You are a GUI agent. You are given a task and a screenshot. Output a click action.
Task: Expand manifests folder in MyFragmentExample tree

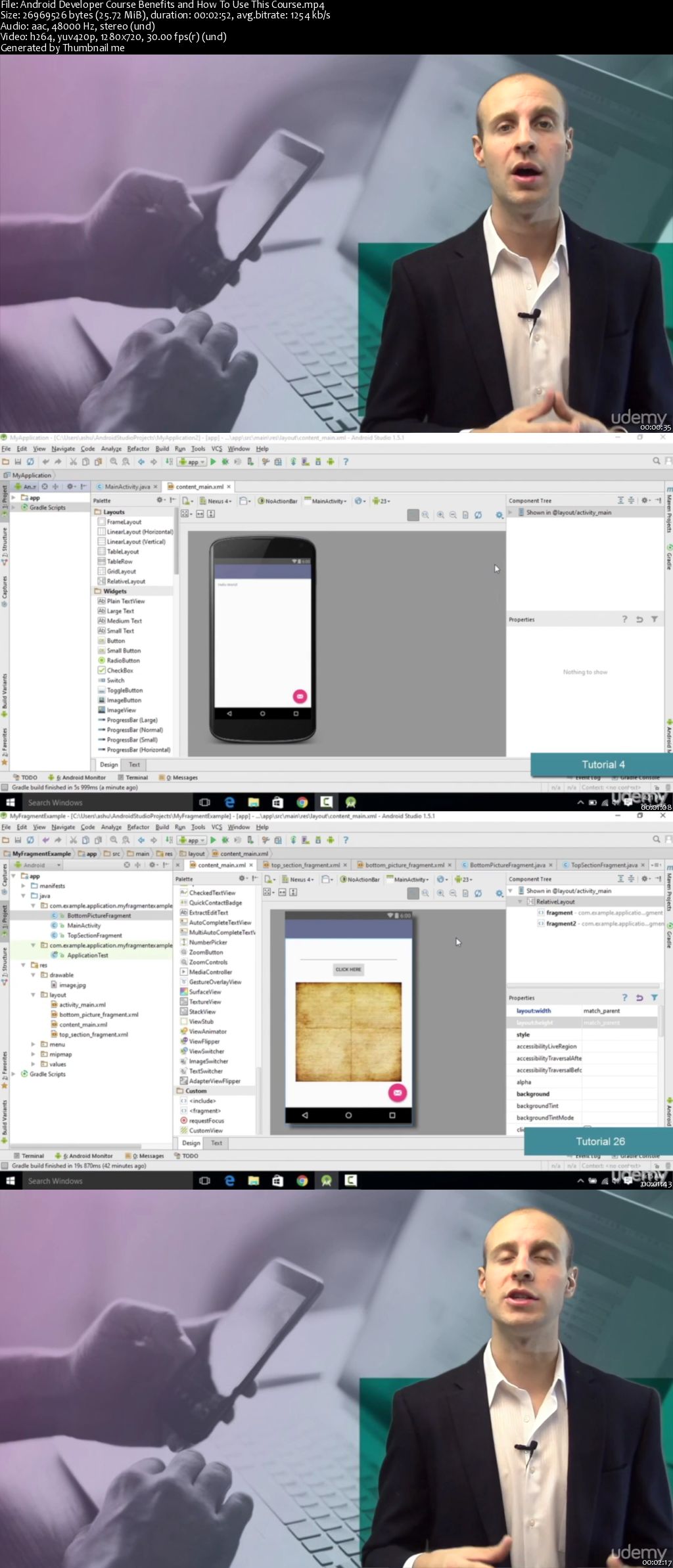click(x=24, y=886)
